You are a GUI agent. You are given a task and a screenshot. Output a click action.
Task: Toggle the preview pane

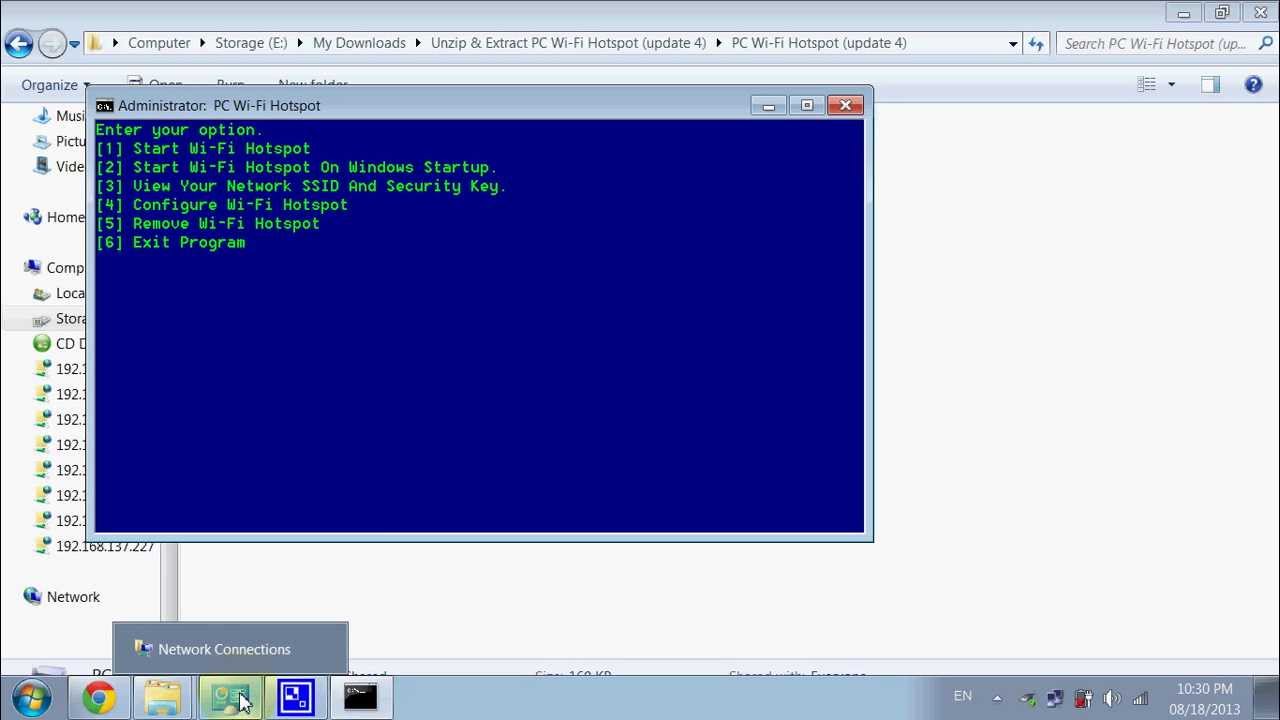point(1210,85)
